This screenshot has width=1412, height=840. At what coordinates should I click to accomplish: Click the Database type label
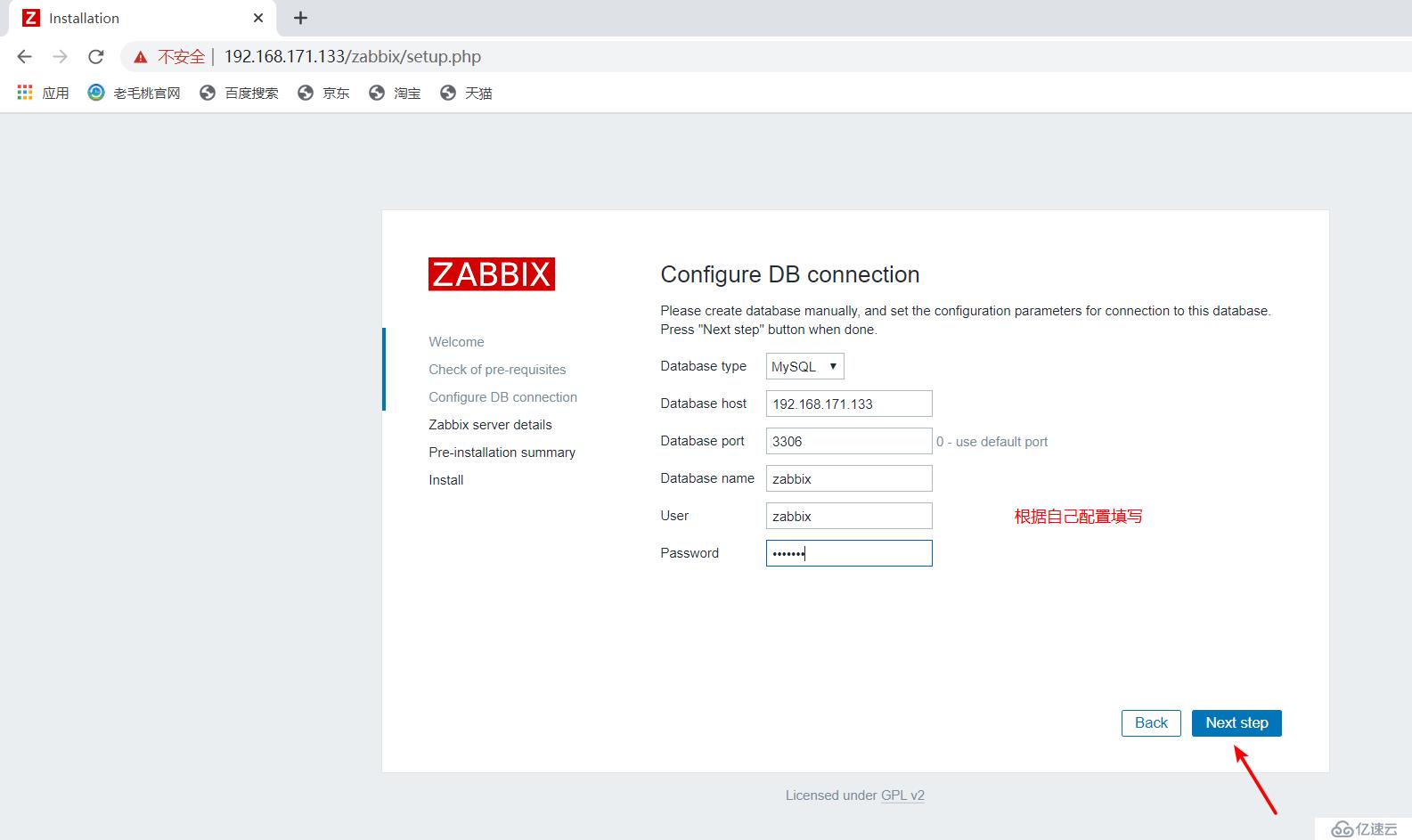pos(703,366)
